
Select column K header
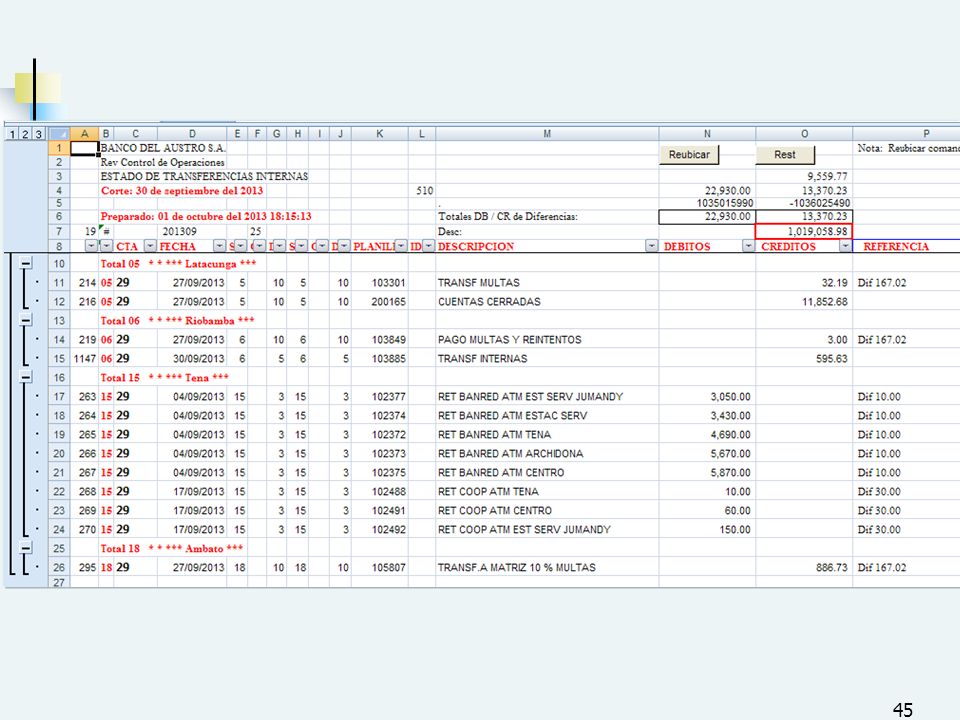click(x=380, y=133)
